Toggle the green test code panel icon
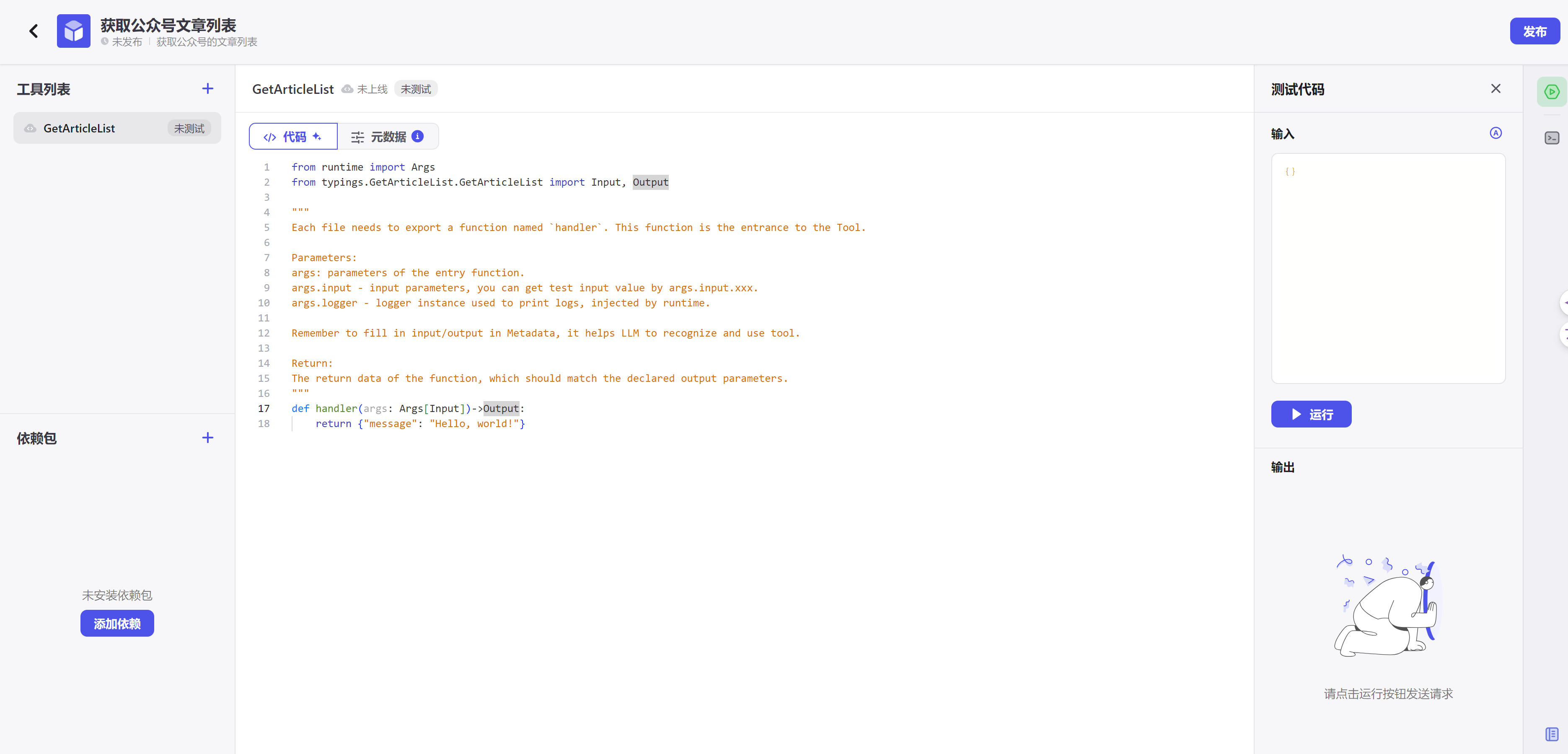The height and width of the screenshot is (754, 1568). [1552, 92]
